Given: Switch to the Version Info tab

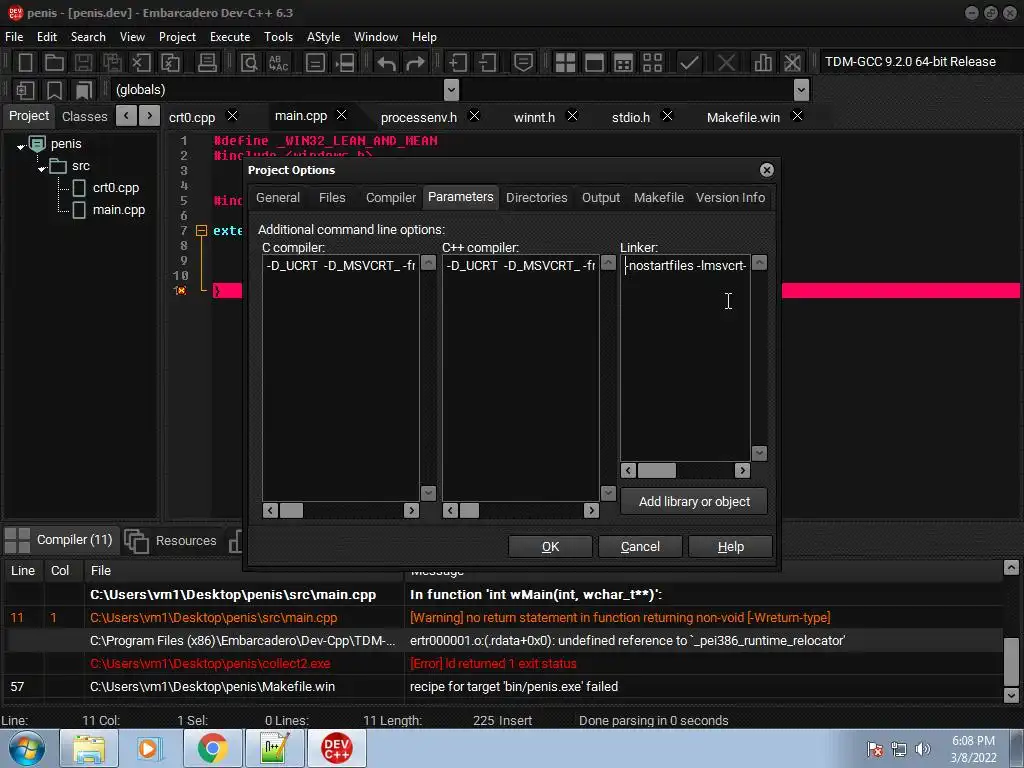Looking at the screenshot, I should [x=730, y=197].
